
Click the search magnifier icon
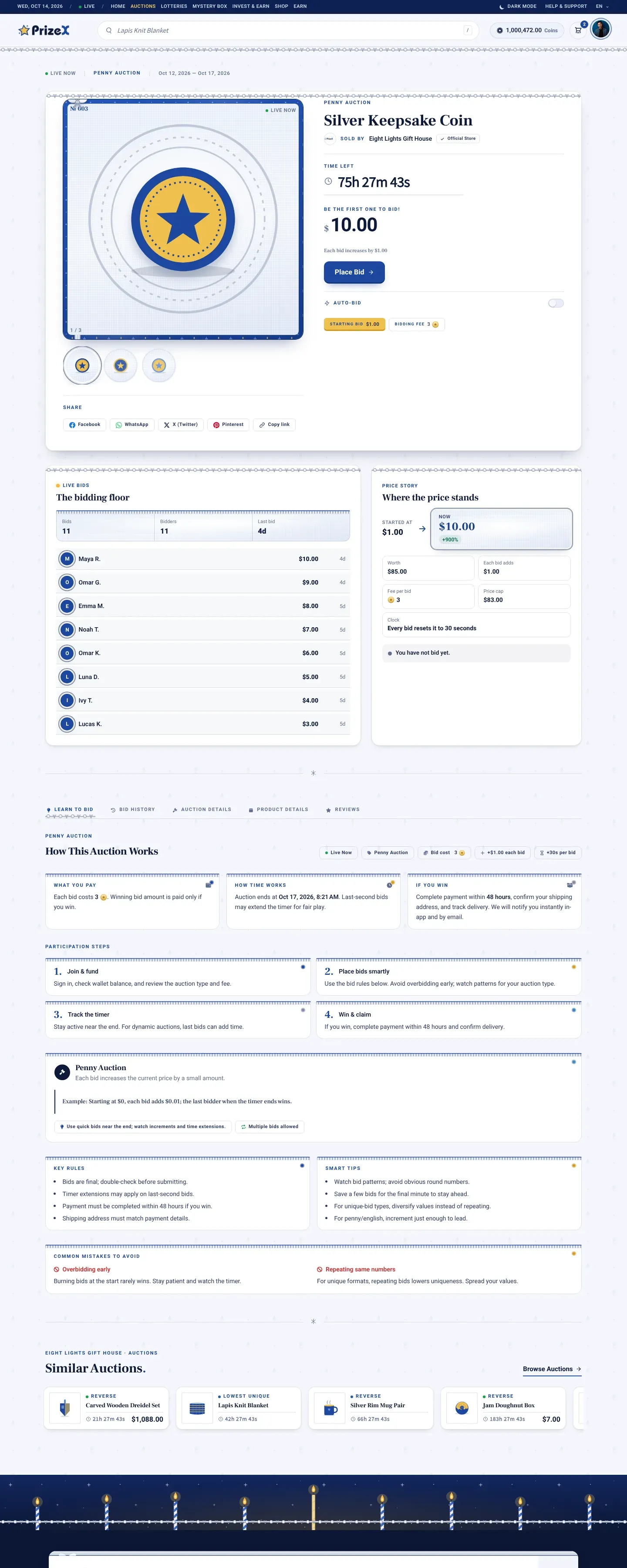point(109,30)
